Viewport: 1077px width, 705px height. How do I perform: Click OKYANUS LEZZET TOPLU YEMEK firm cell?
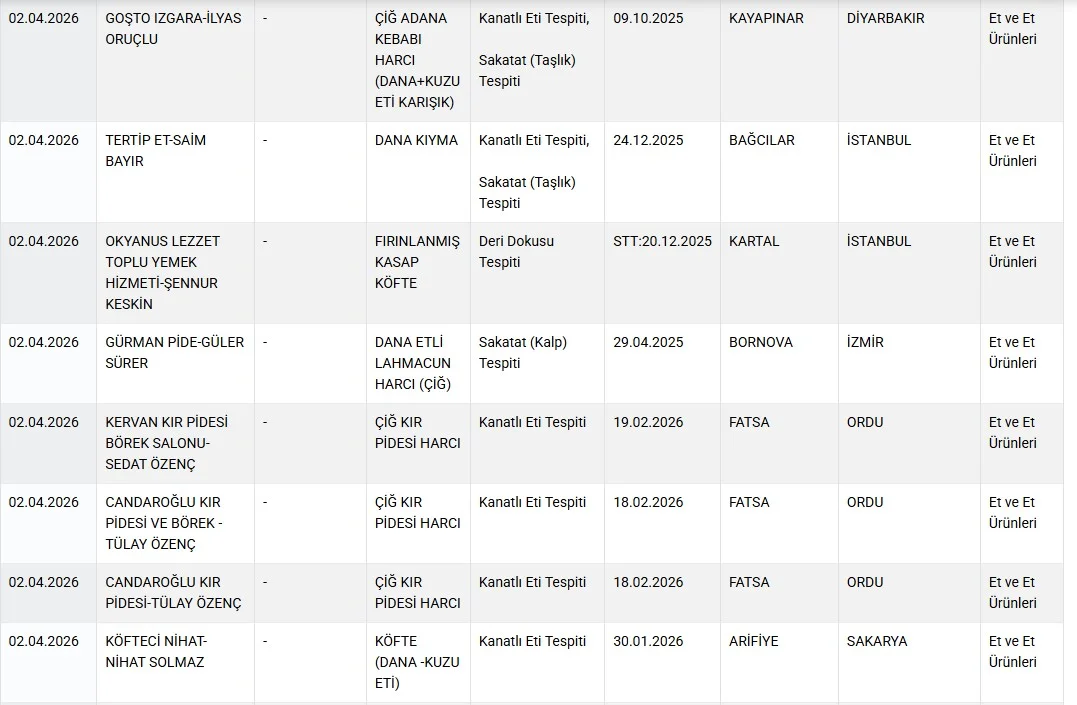coord(162,272)
